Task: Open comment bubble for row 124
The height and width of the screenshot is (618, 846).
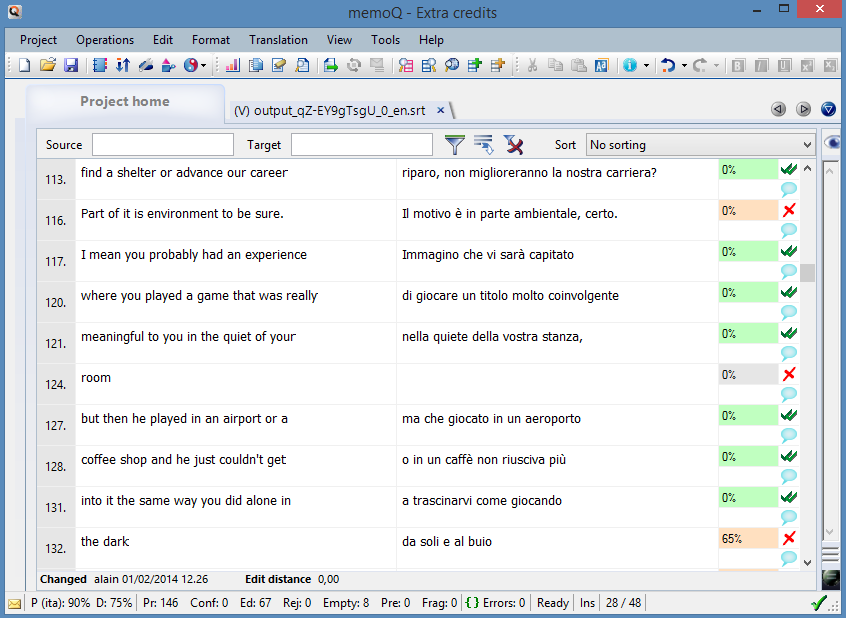Action: 789,395
